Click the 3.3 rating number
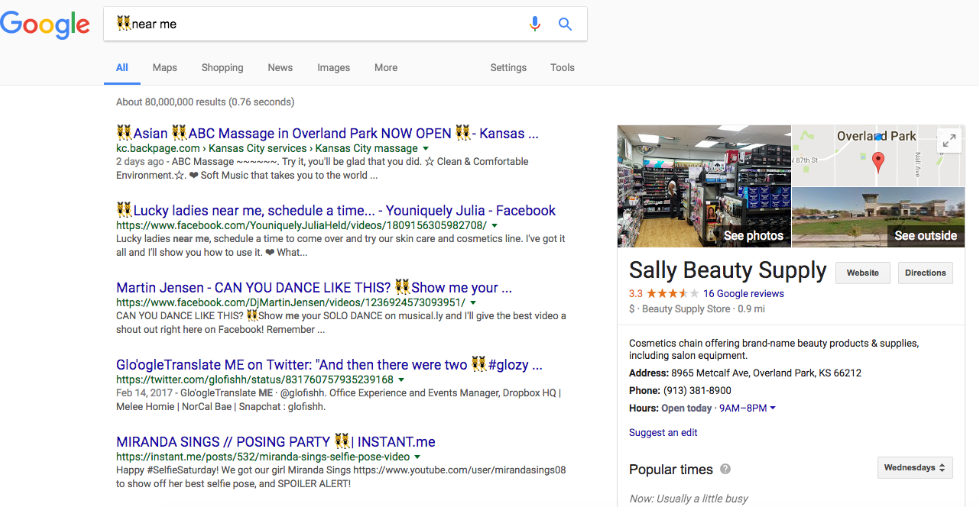 point(636,294)
